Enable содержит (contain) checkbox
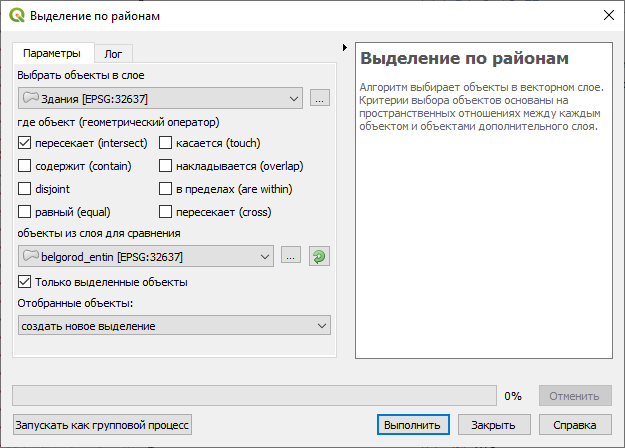The image size is (625, 448). [24, 166]
